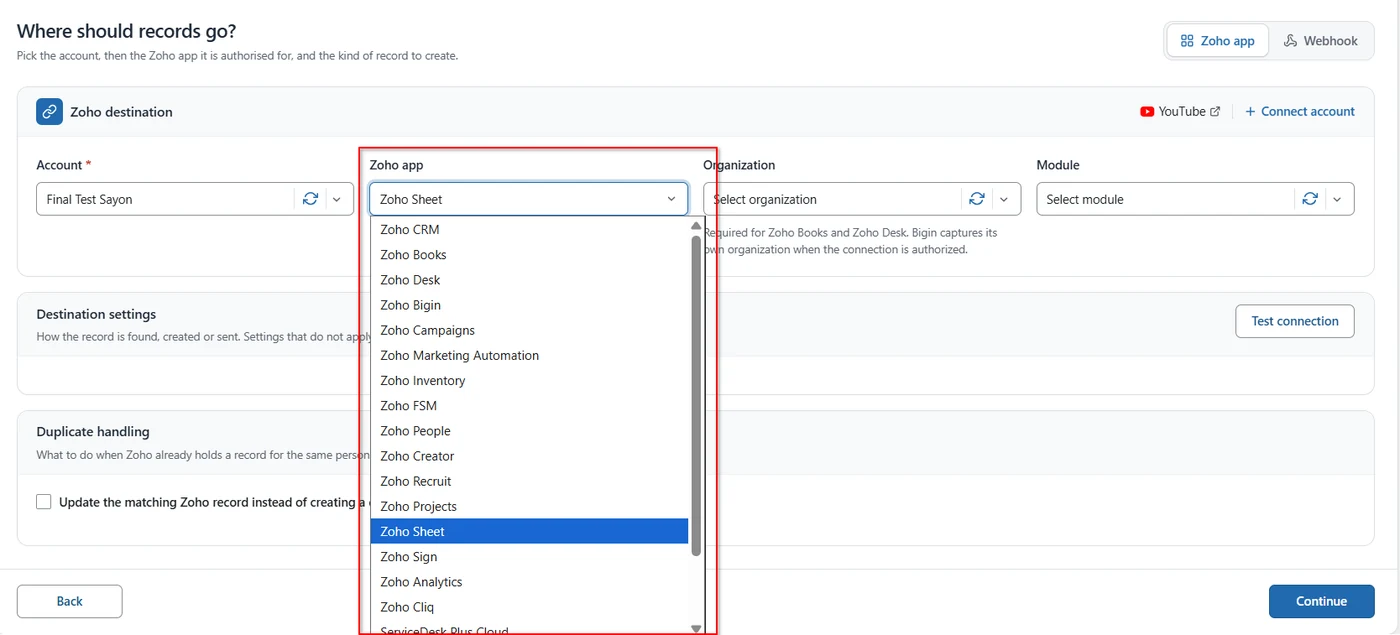
Task: Expand the Account dropdown arrow
Action: point(337,199)
